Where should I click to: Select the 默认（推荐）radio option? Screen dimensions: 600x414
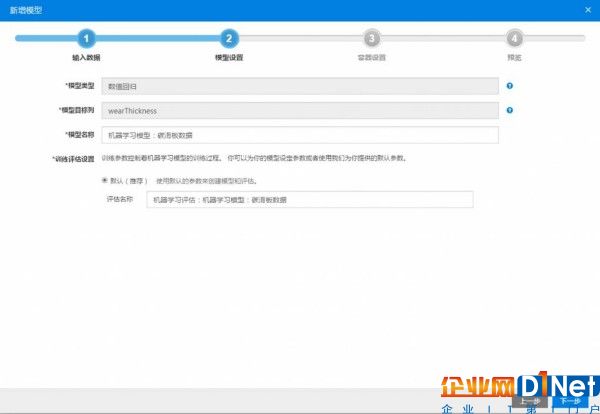[x=104, y=180]
